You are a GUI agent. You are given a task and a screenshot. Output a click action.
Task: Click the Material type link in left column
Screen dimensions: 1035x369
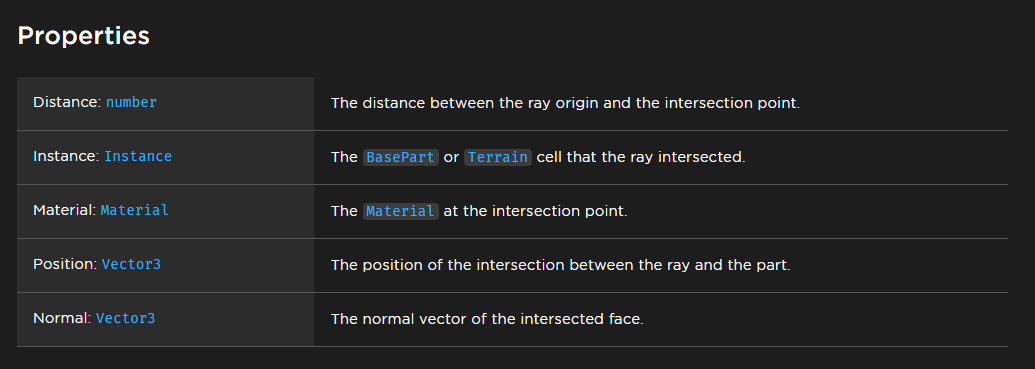pos(135,211)
